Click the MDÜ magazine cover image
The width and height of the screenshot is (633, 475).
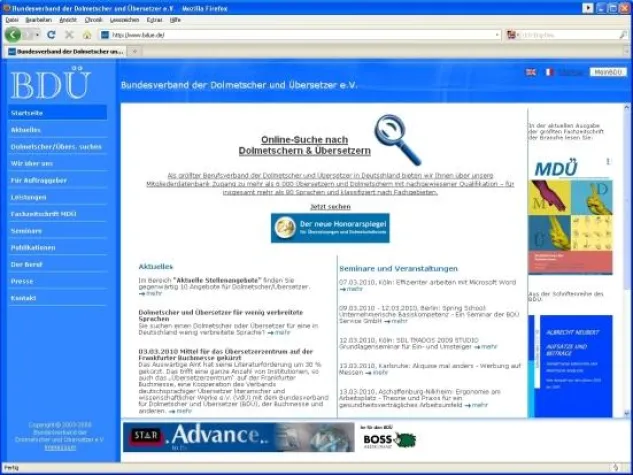tap(570, 216)
